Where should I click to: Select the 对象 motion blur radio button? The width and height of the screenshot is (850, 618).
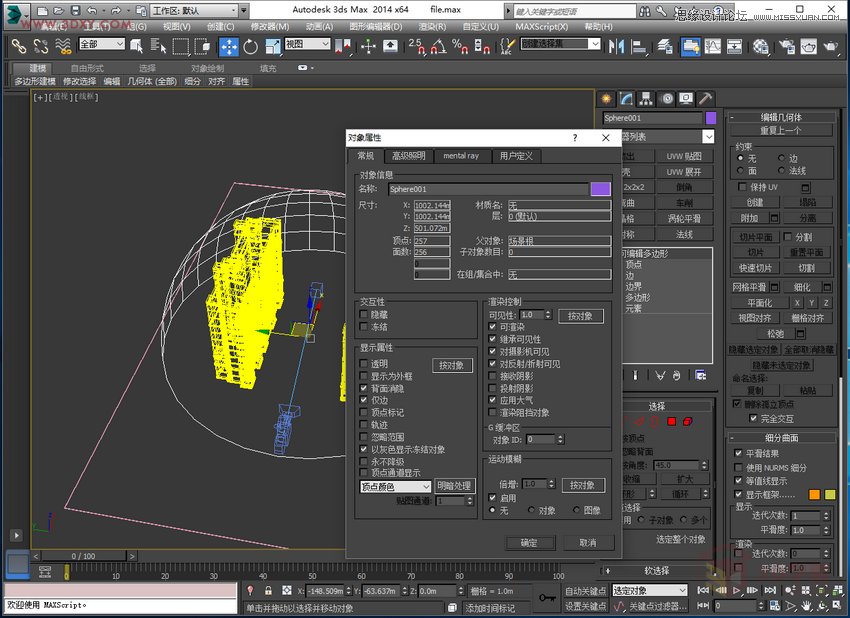point(531,509)
